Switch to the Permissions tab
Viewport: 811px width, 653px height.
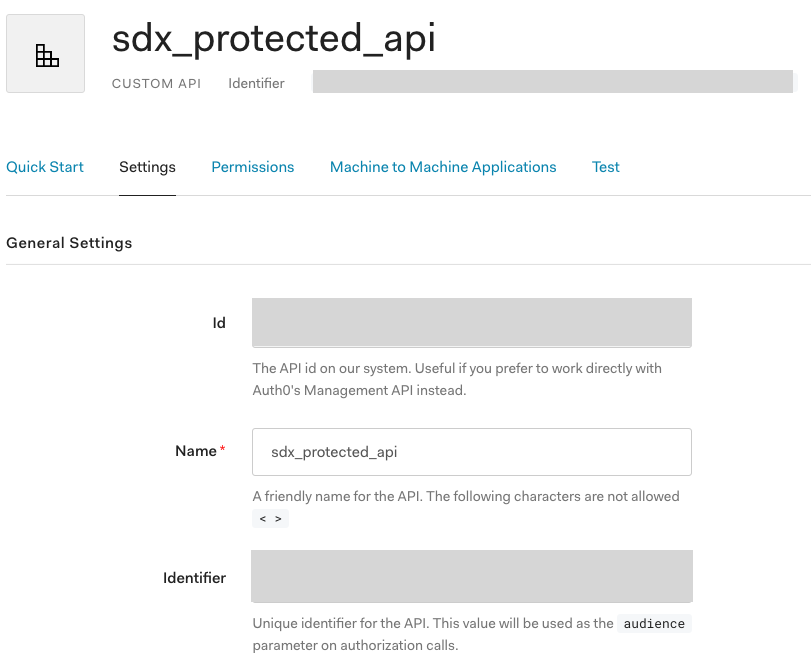(252, 167)
